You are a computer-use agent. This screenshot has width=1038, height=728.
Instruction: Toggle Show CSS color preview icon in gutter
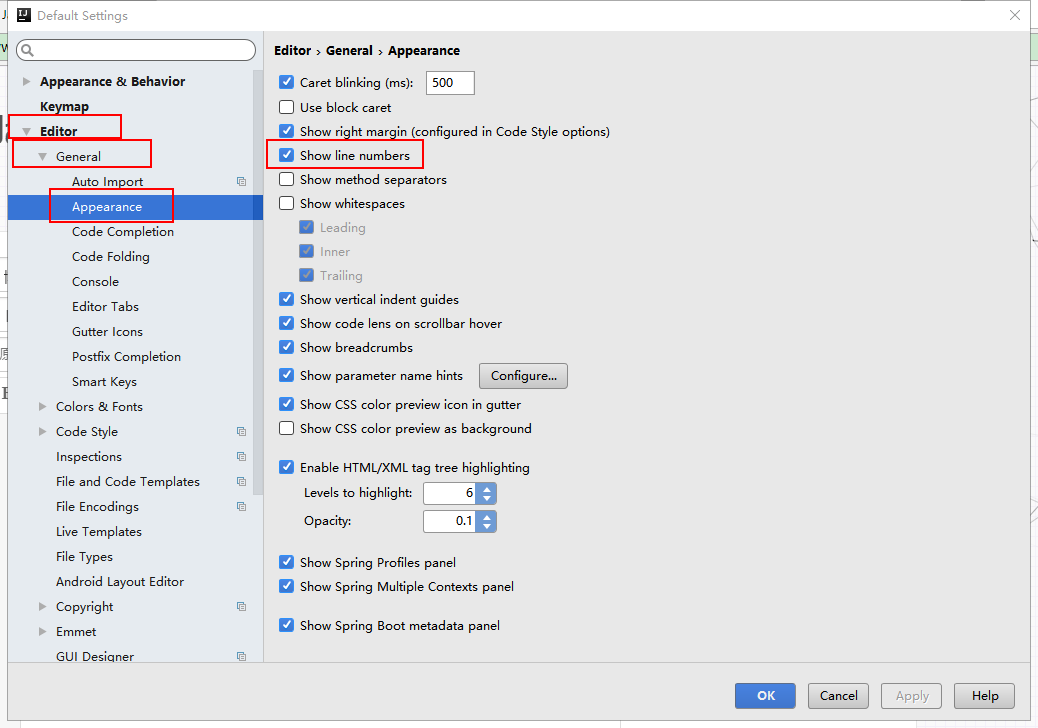click(x=287, y=404)
